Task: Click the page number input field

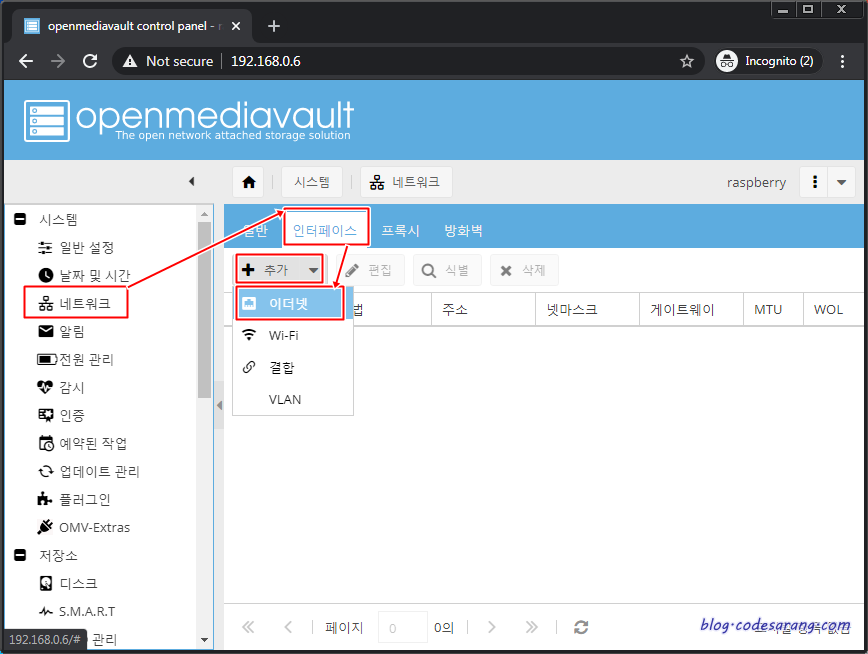Action: tap(402, 627)
